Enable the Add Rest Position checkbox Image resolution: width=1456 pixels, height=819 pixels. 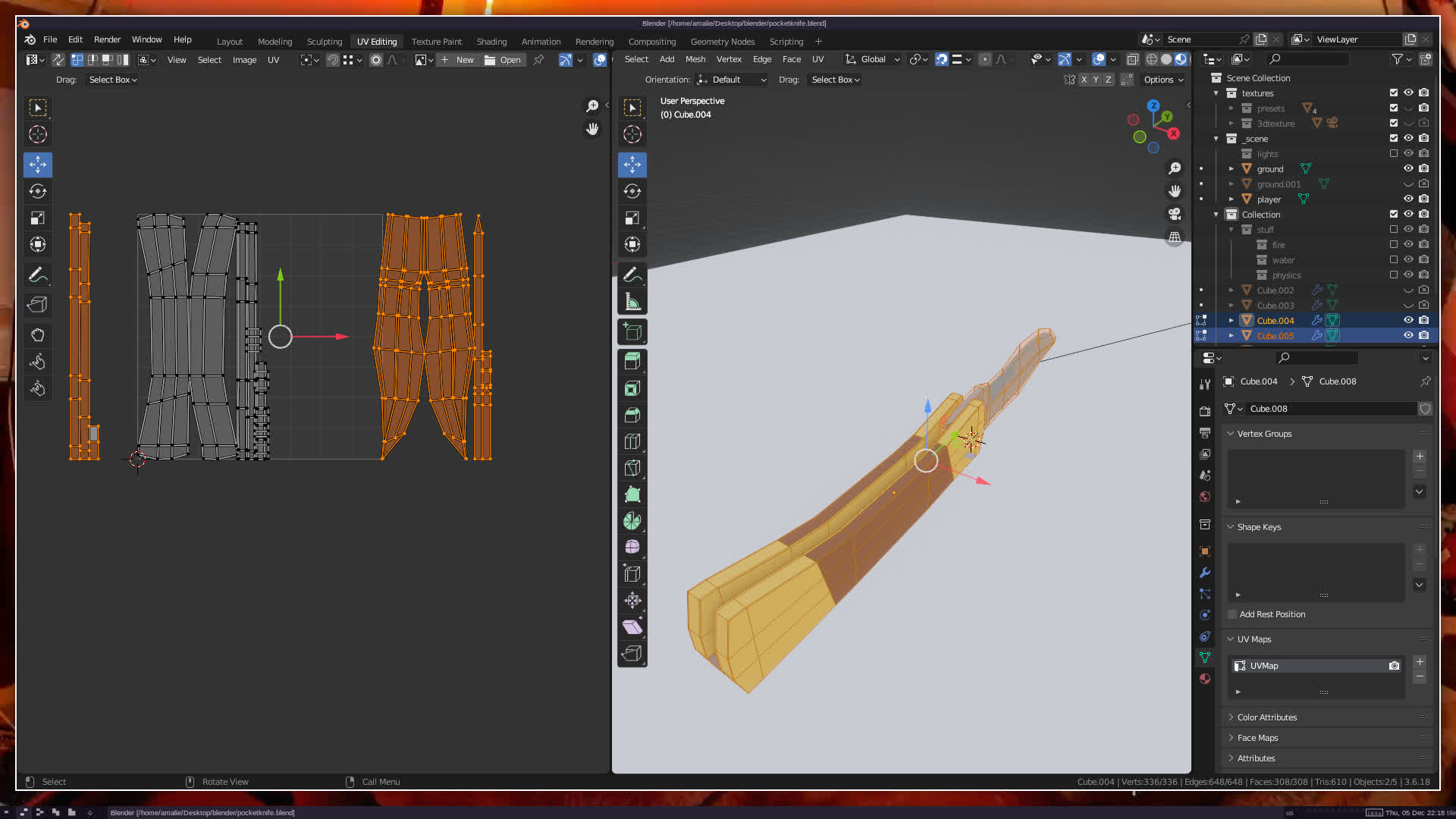(1232, 614)
